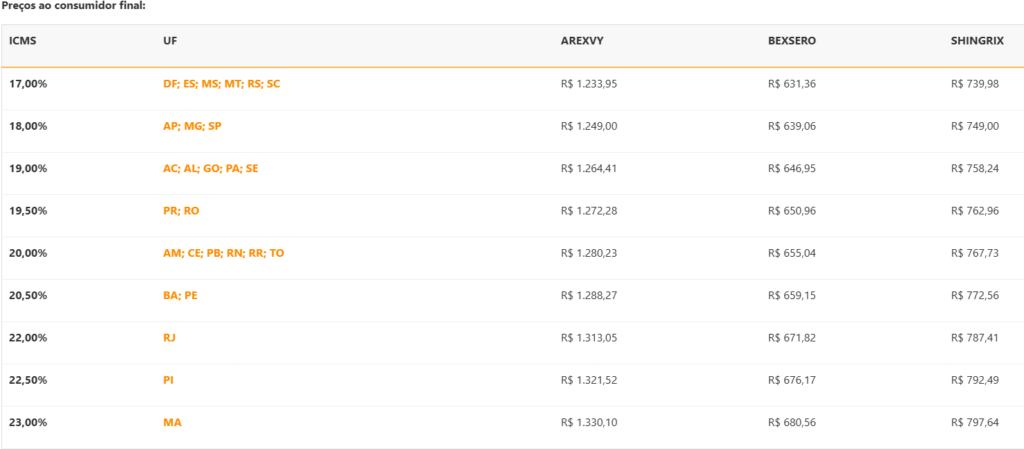
Task: Click the 'BA; PE' states link
Action: click(x=180, y=296)
